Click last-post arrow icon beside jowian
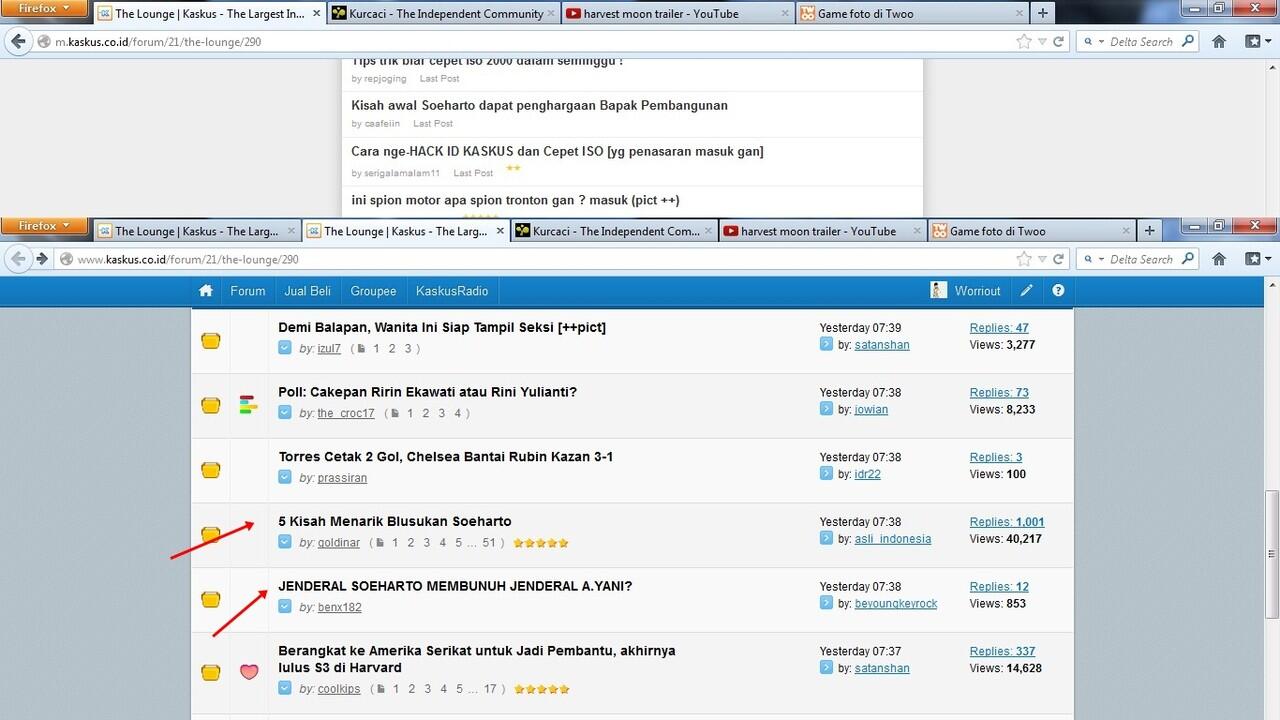 pyautogui.click(x=826, y=409)
